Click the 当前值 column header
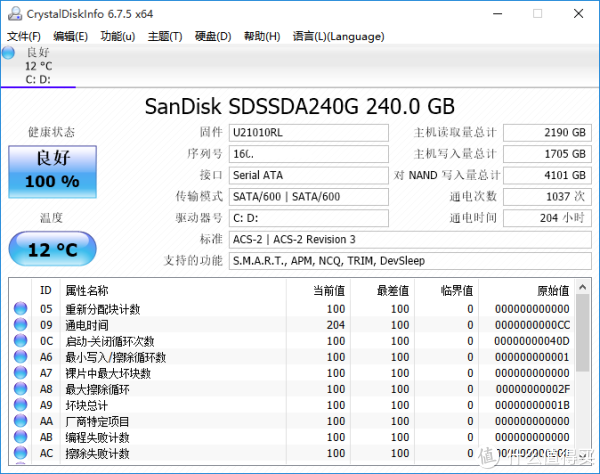This screenshot has height=474, width=600. coord(318,290)
